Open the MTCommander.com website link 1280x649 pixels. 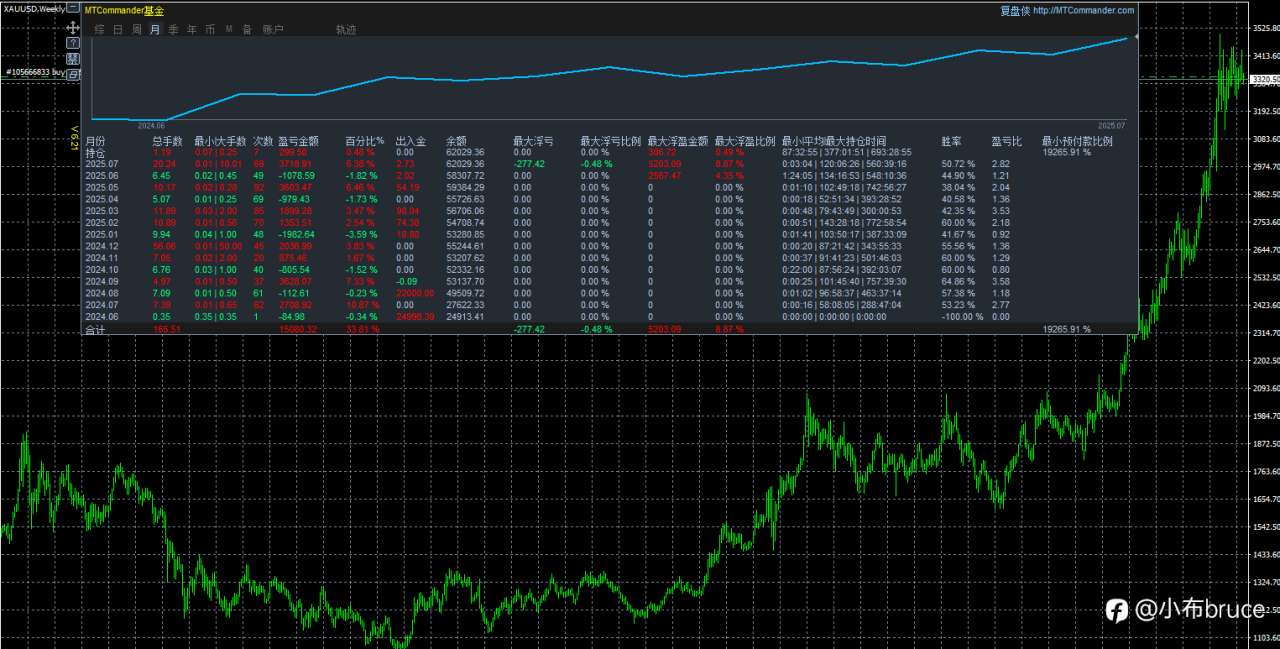coord(1083,10)
